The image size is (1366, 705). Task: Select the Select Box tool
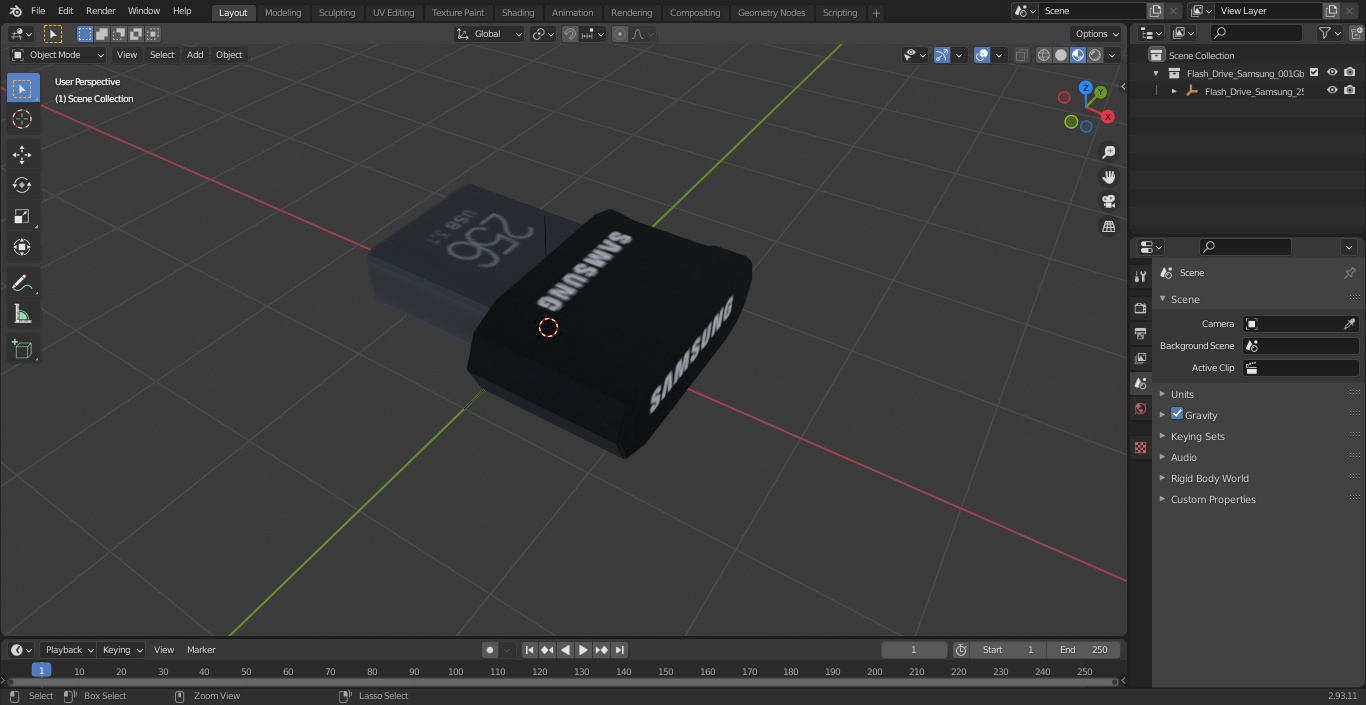tap(23, 88)
